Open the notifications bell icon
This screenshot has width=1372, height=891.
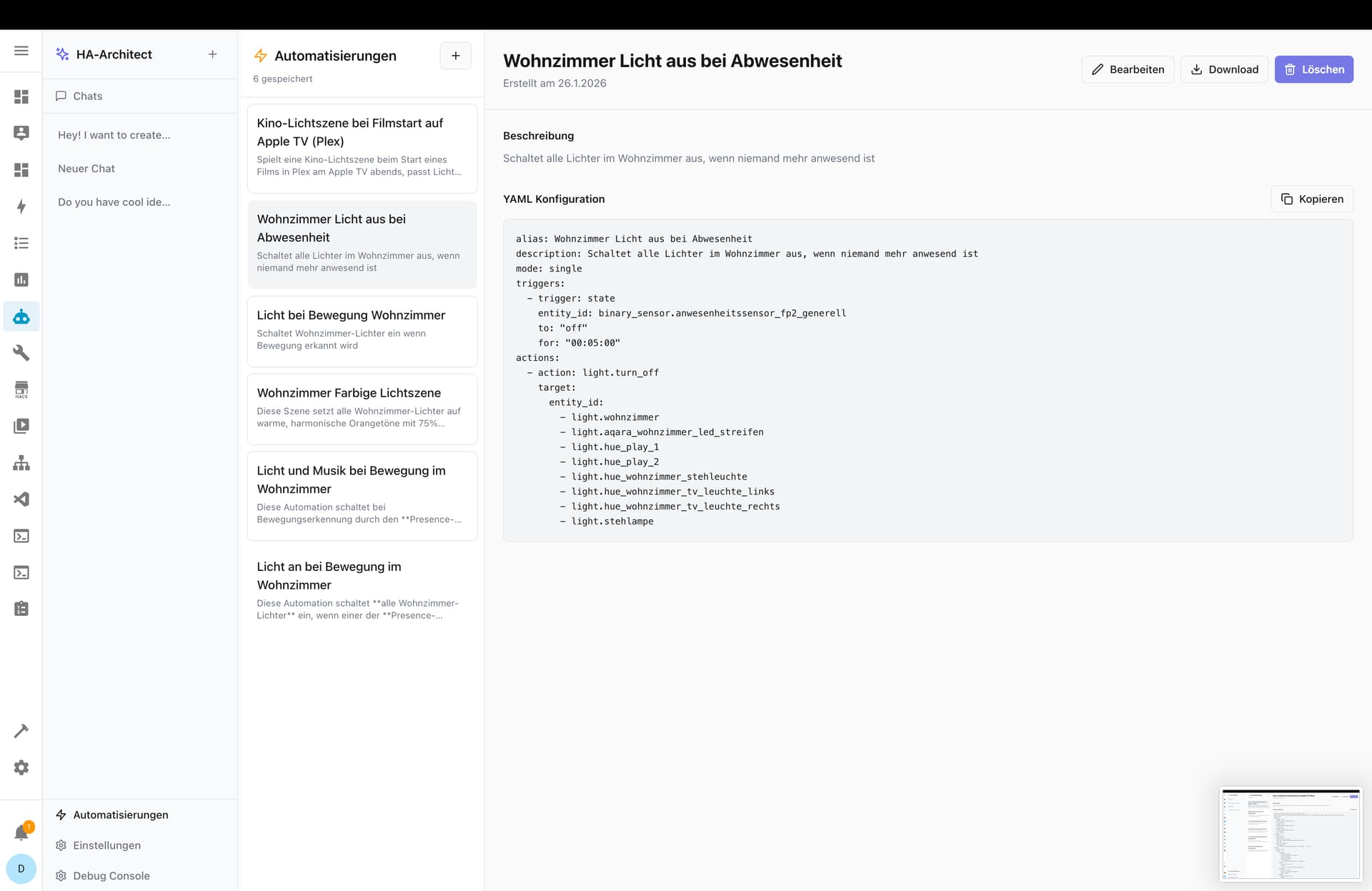(21, 832)
